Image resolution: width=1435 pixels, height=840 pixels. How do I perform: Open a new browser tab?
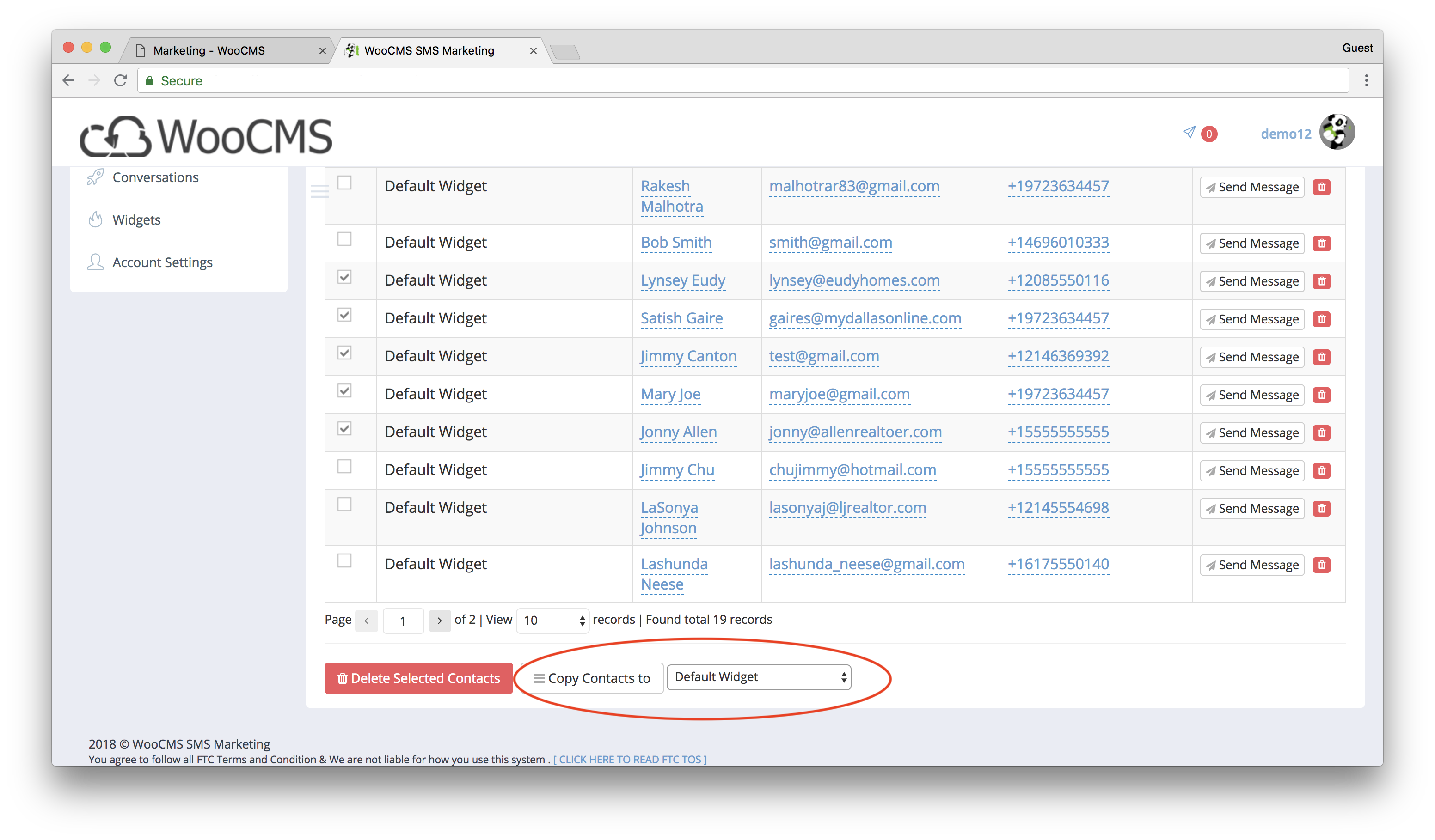[x=565, y=52]
